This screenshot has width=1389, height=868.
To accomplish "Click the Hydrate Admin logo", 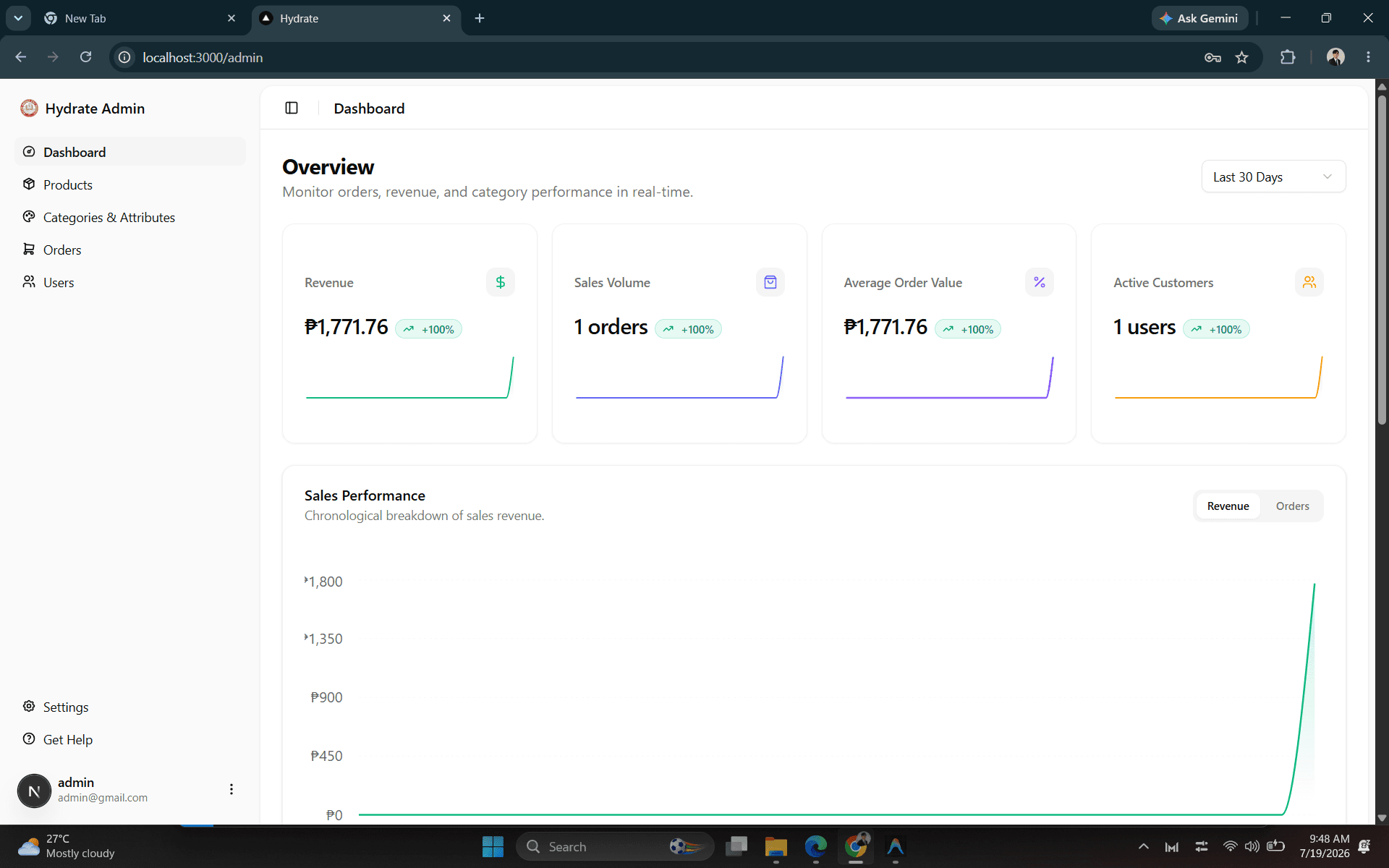I will [x=29, y=109].
